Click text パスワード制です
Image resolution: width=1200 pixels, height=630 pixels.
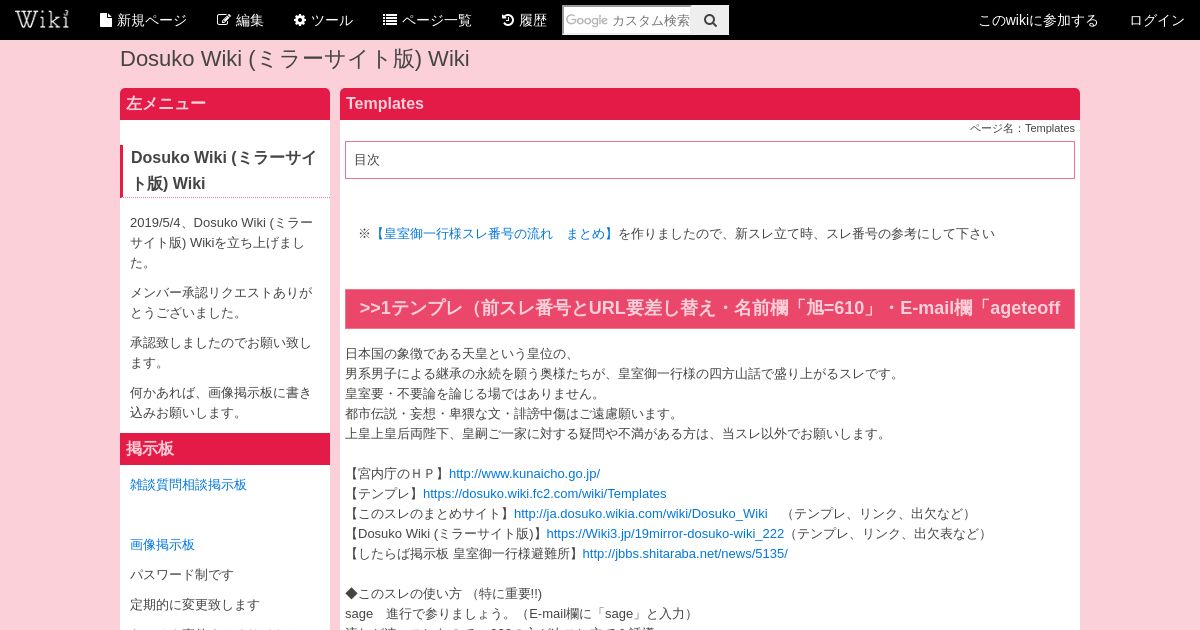pyautogui.click(x=182, y=575)
